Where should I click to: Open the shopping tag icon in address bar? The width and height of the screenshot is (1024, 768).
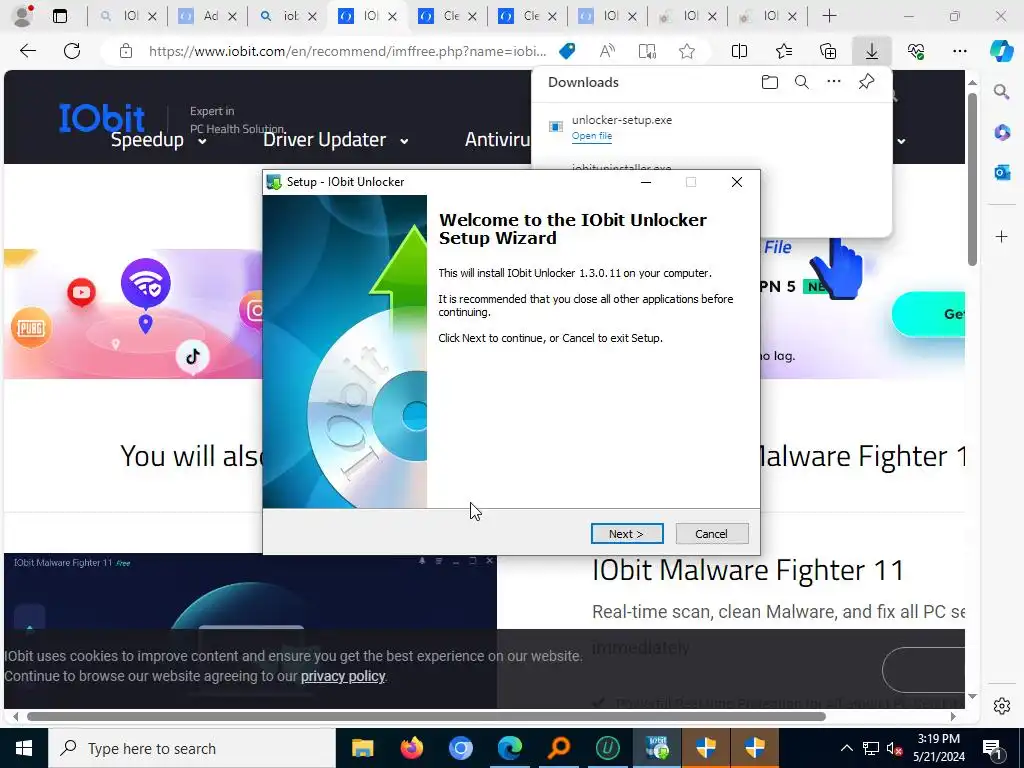coord(568,51)
